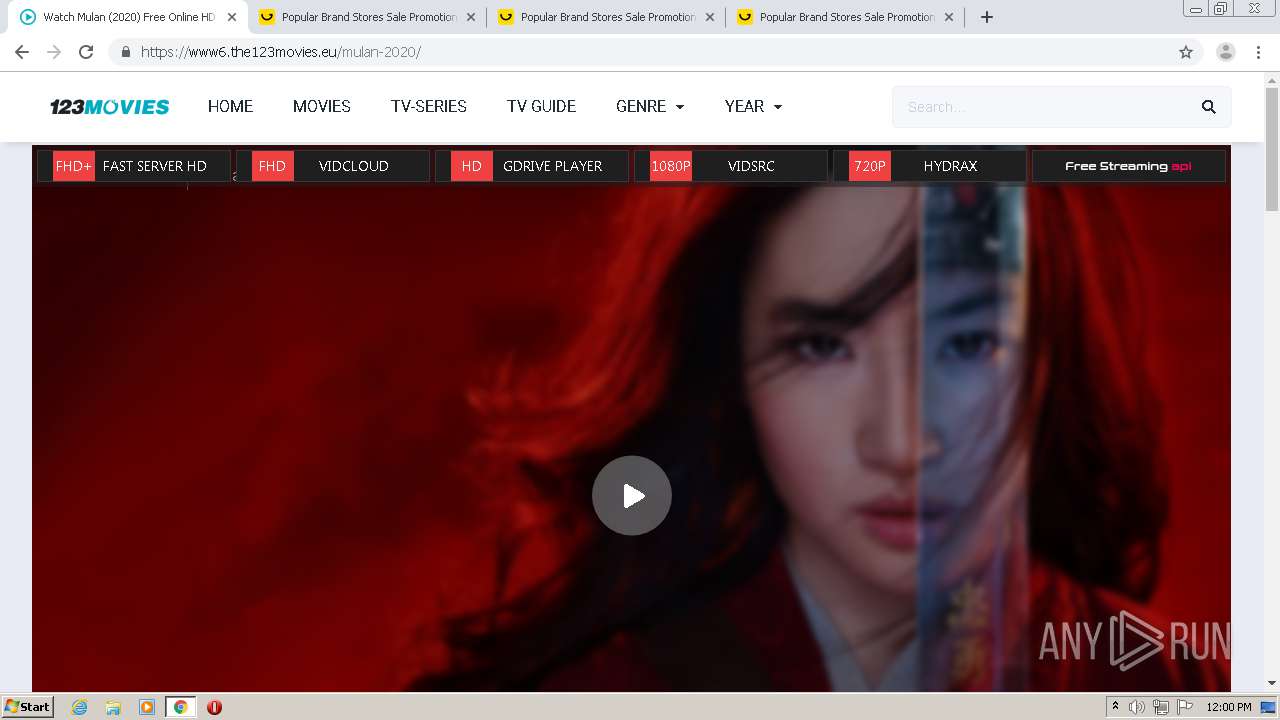Click the taskbar clock 12:00 PM
The image size is (1280, 720).
pyautogui.click(x=1229, y=707)
